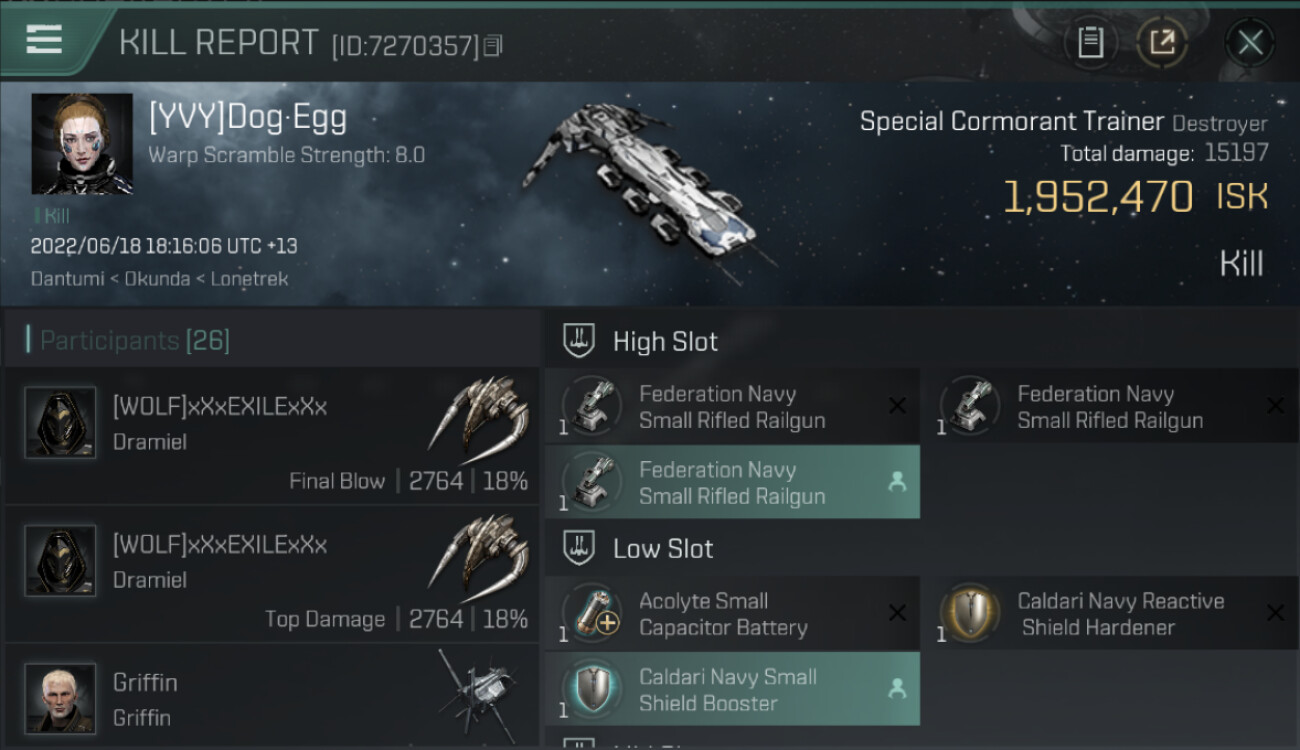
Task: Select the Caldari Navy Small Shield Booster
Action: click(732, 690)
